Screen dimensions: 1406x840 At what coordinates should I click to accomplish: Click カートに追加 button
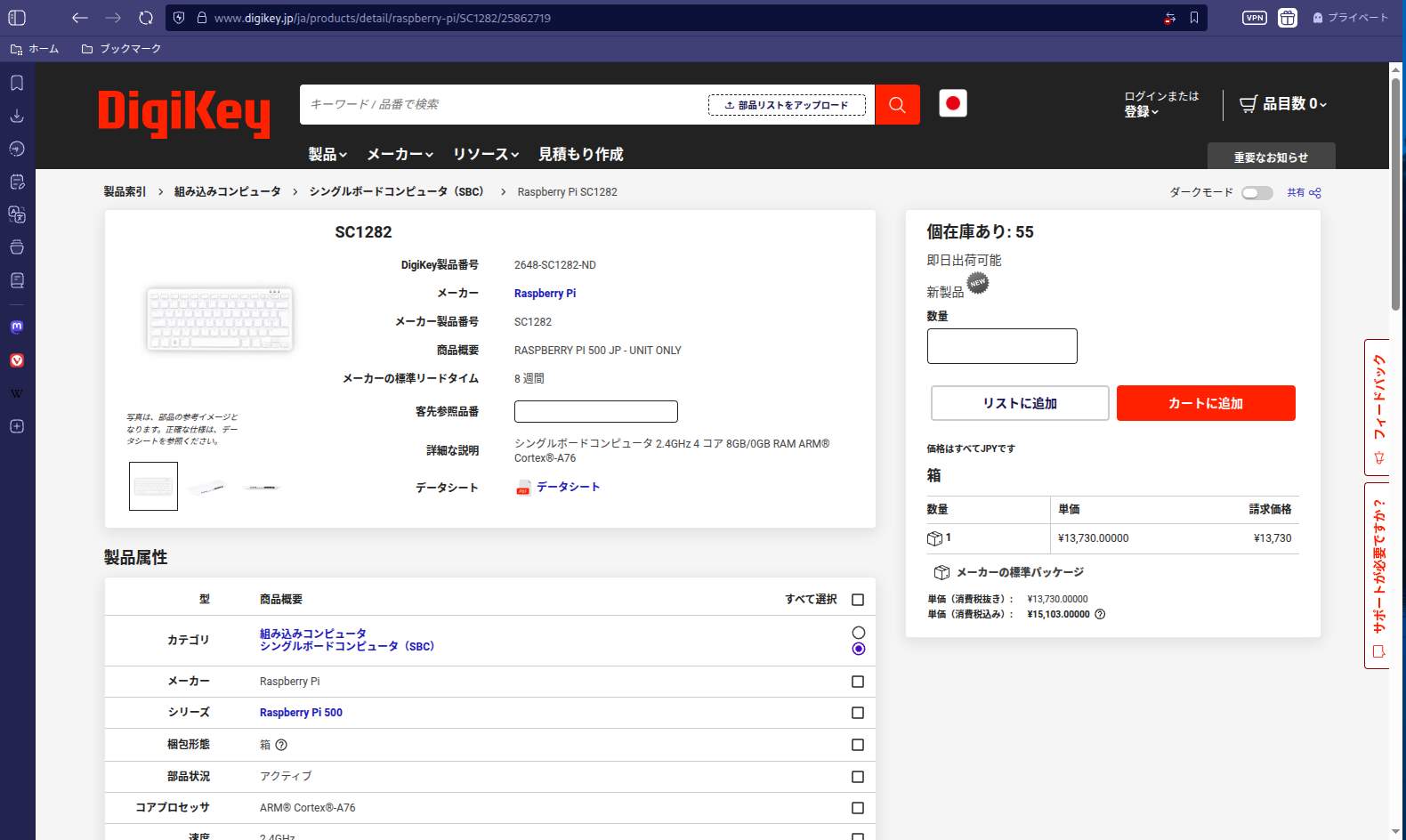click(1206, 403)
